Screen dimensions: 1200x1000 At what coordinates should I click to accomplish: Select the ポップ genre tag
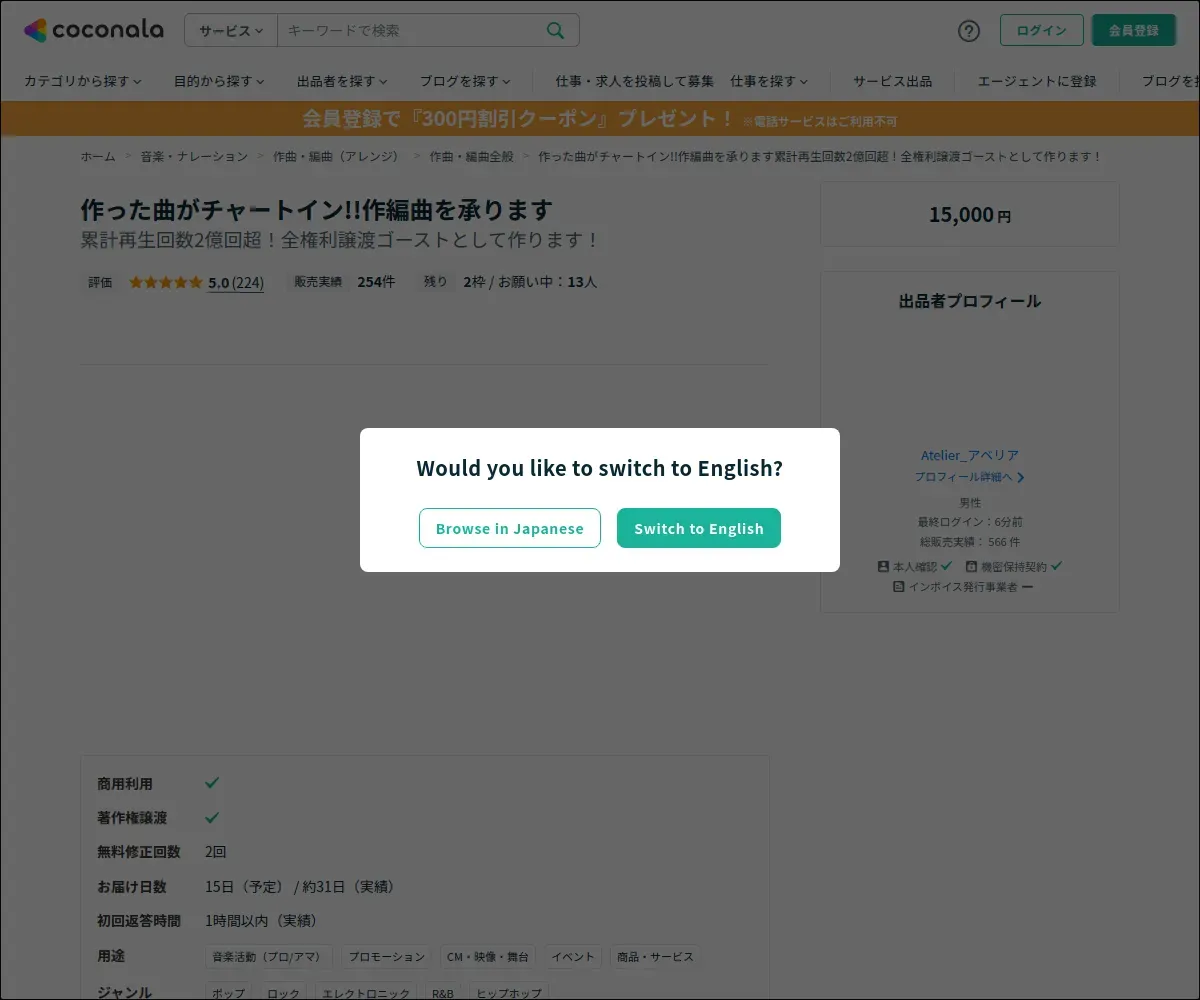click(229, 992)
